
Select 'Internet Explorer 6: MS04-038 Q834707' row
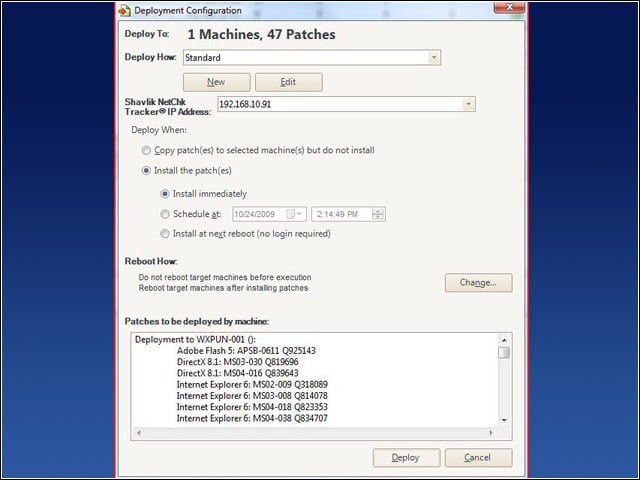pos(252,418)
